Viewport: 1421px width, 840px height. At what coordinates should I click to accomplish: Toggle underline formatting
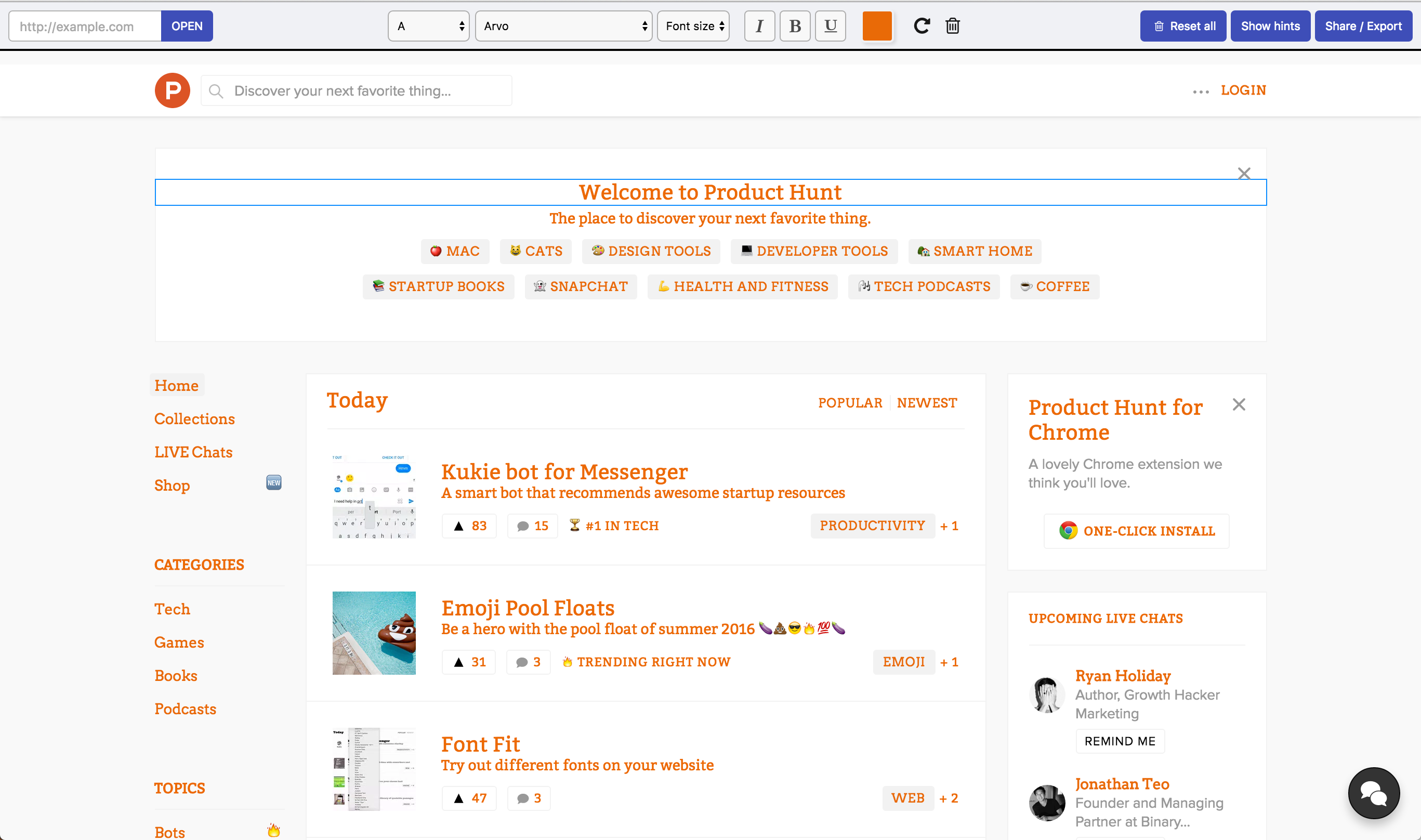click(830, 26)
